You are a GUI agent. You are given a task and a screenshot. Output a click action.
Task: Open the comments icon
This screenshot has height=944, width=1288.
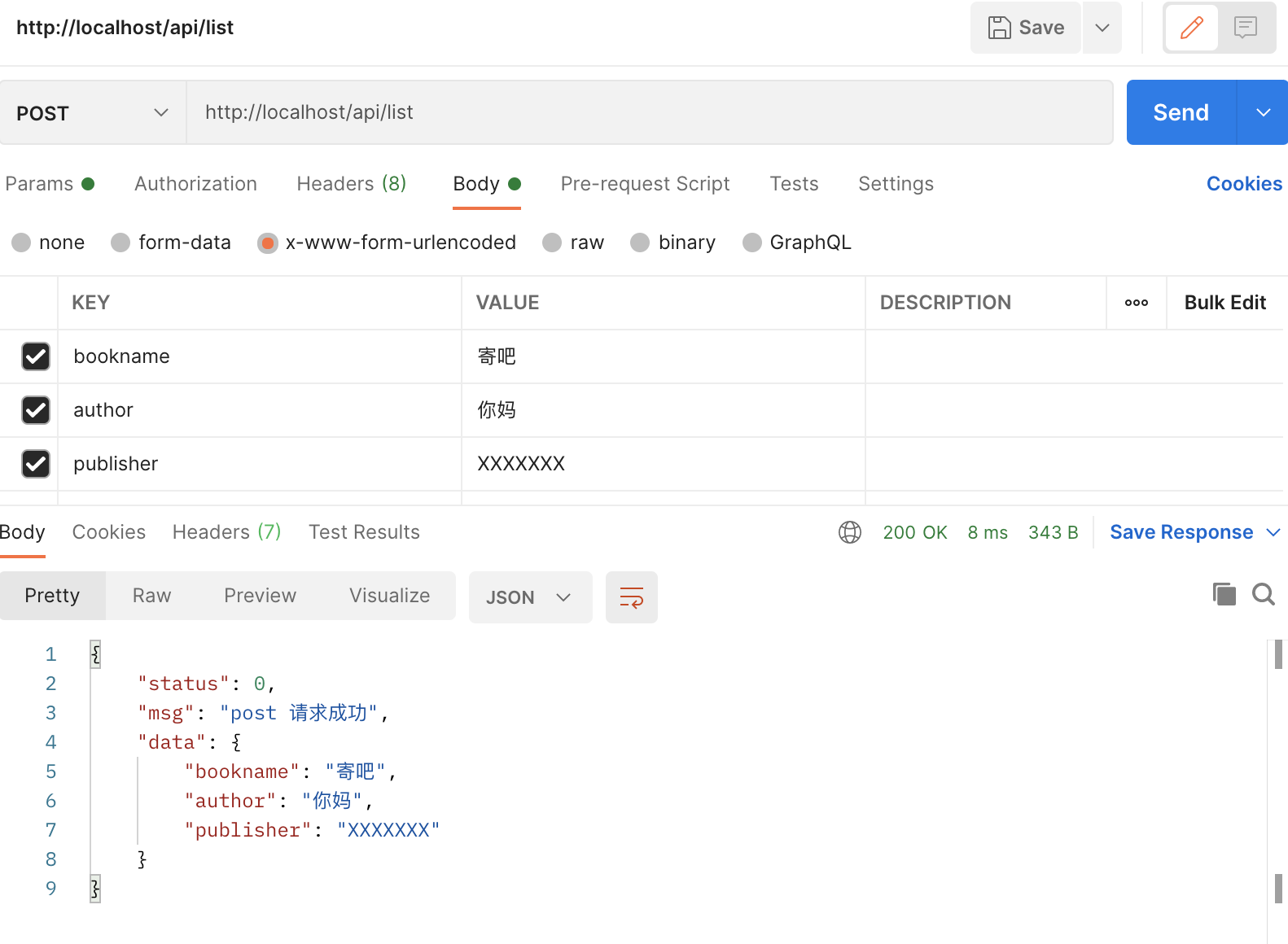pos(1246,28)
